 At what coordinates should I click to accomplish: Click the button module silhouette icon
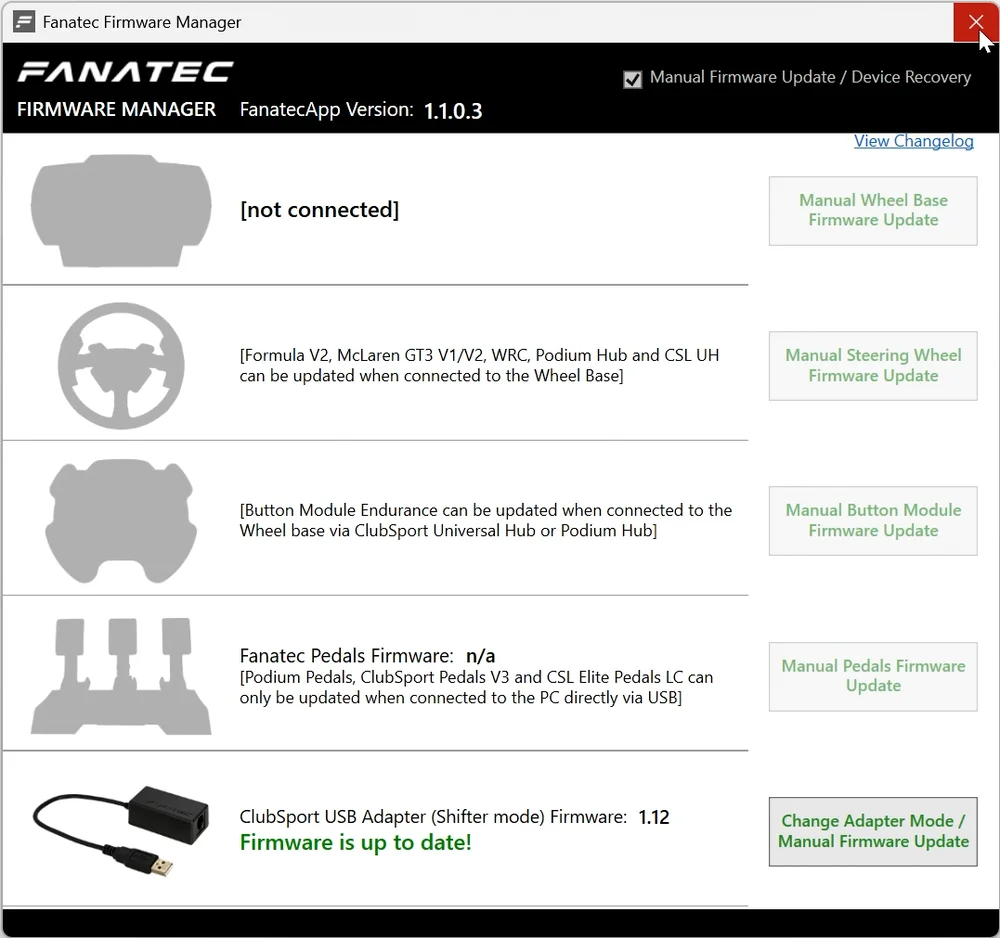[121, 521]
